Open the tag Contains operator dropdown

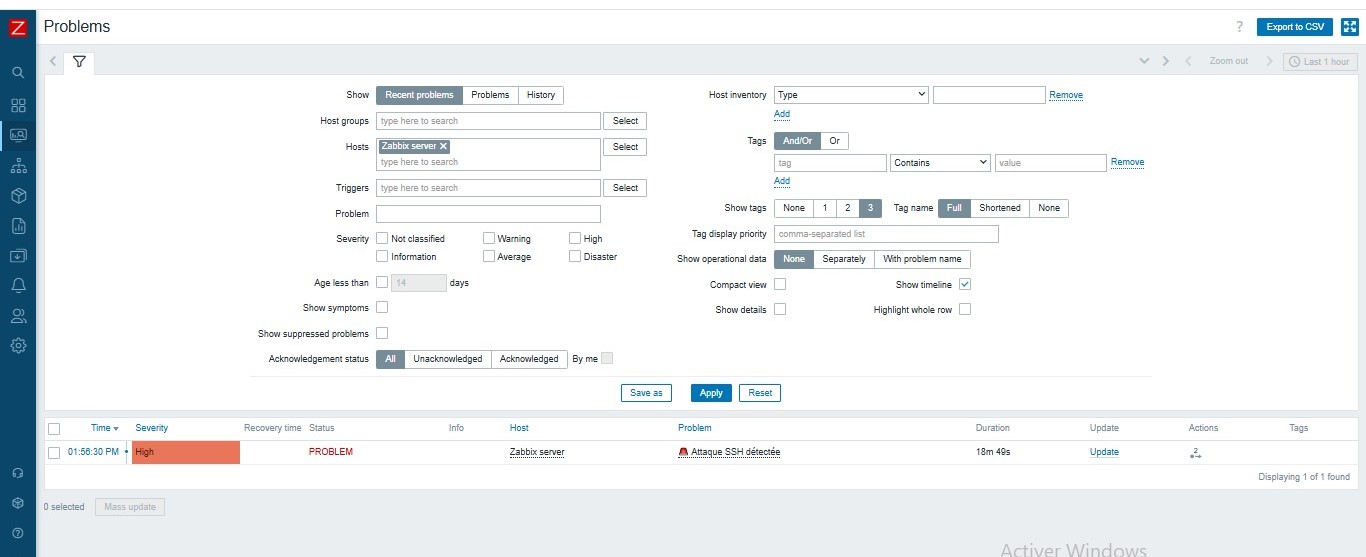(x=940, y=162)
